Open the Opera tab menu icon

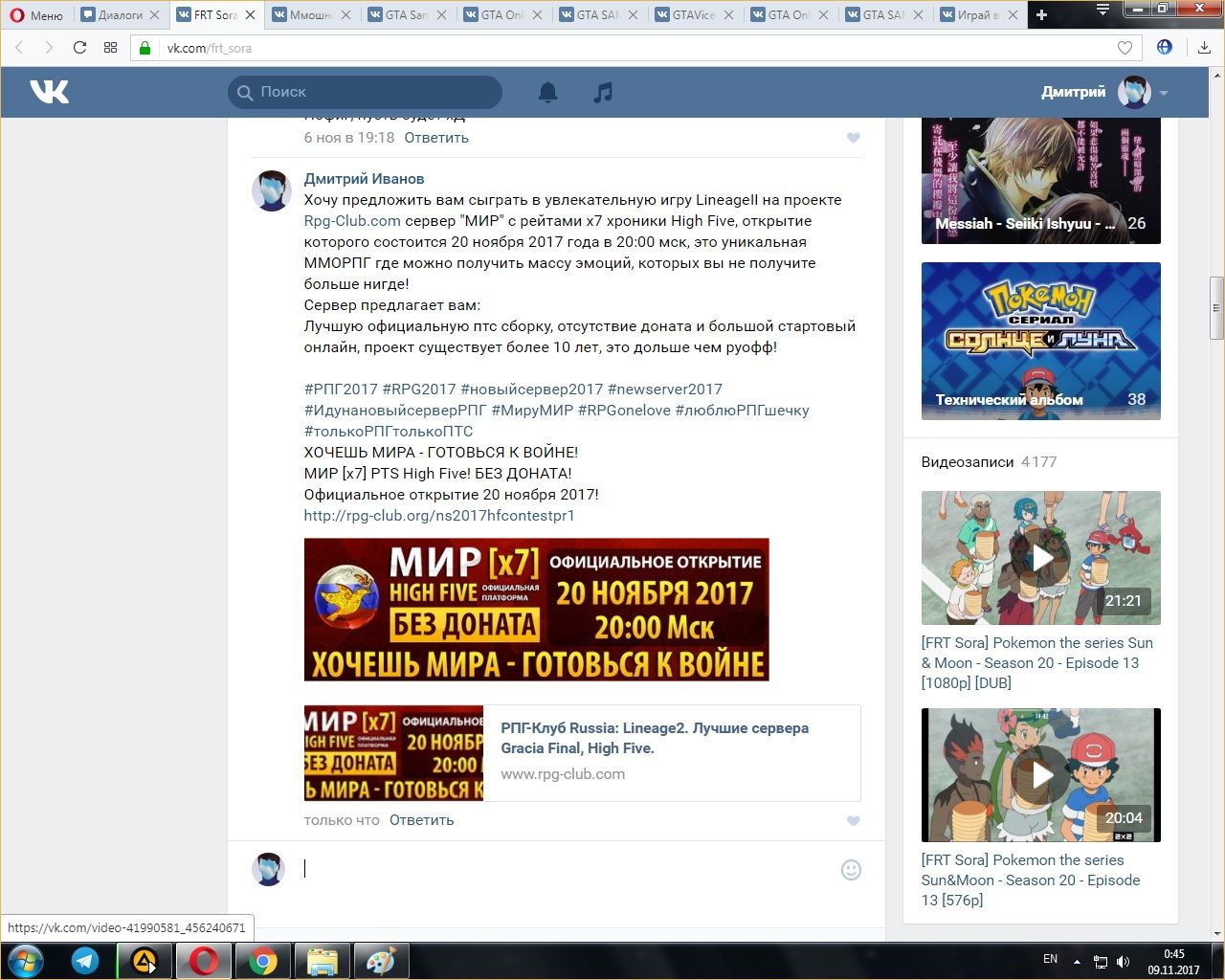1102,10
